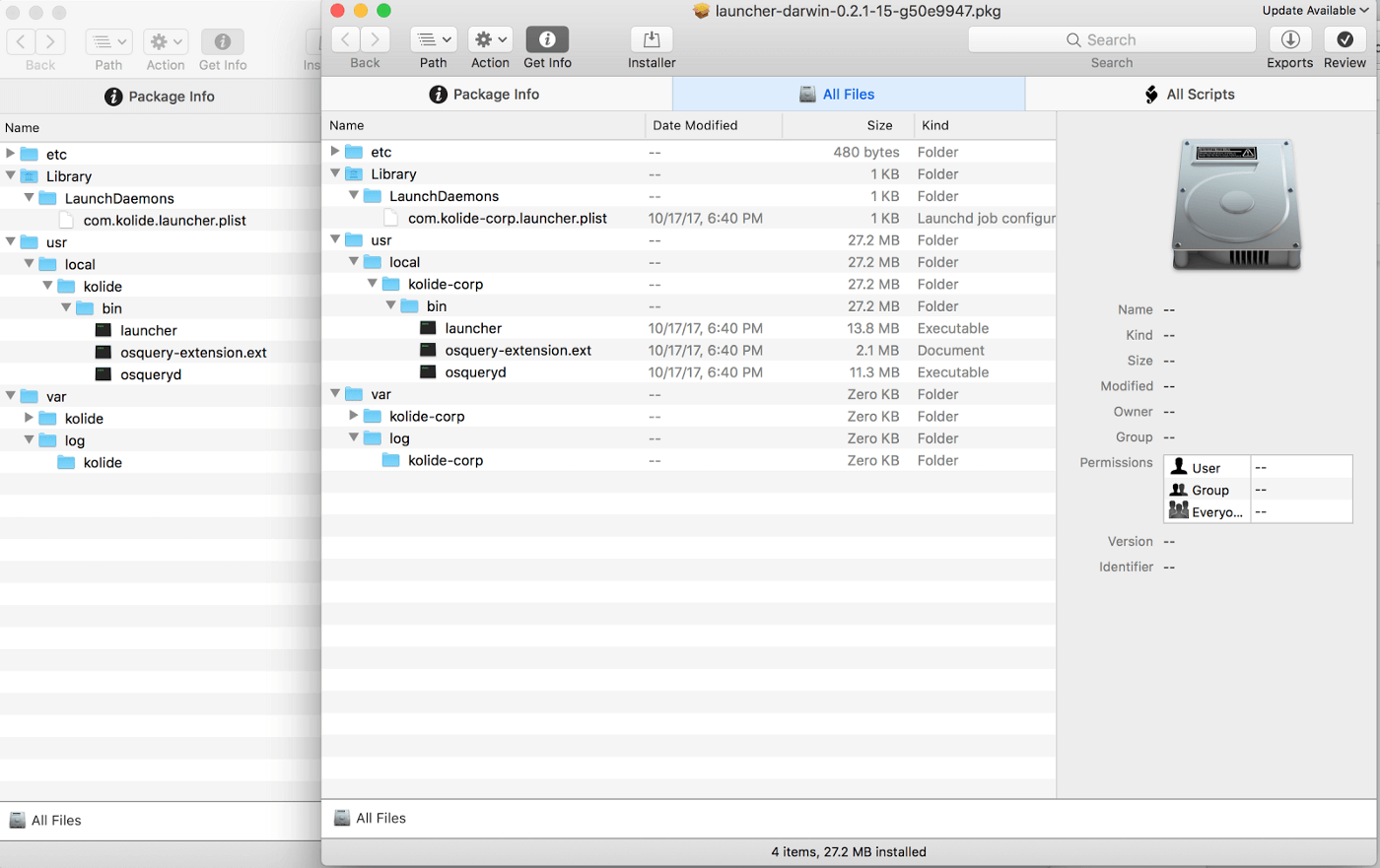Collapse the log folder in background window
The height and width of the screenshot is (868, 1380).
coord(29,440)
